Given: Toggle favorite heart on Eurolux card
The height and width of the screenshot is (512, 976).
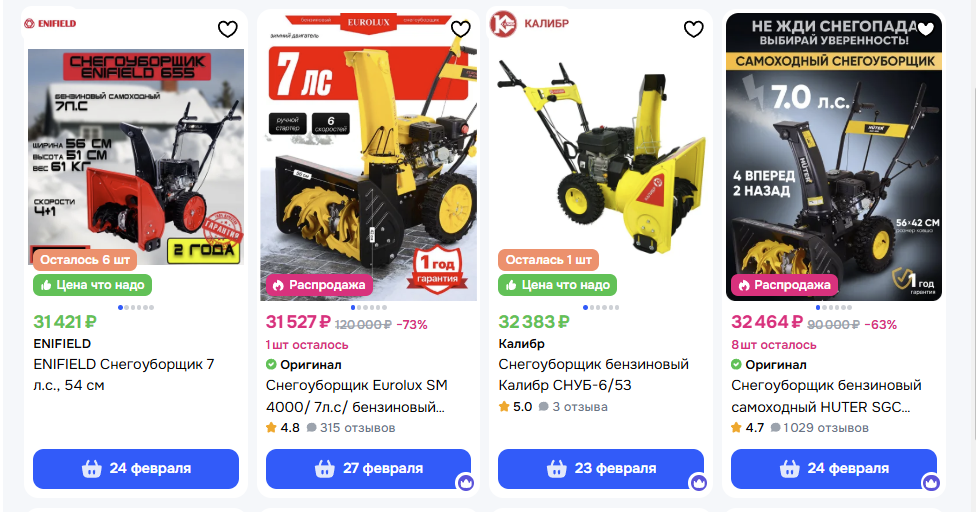Looking at the screenshot, I should 461,29.
